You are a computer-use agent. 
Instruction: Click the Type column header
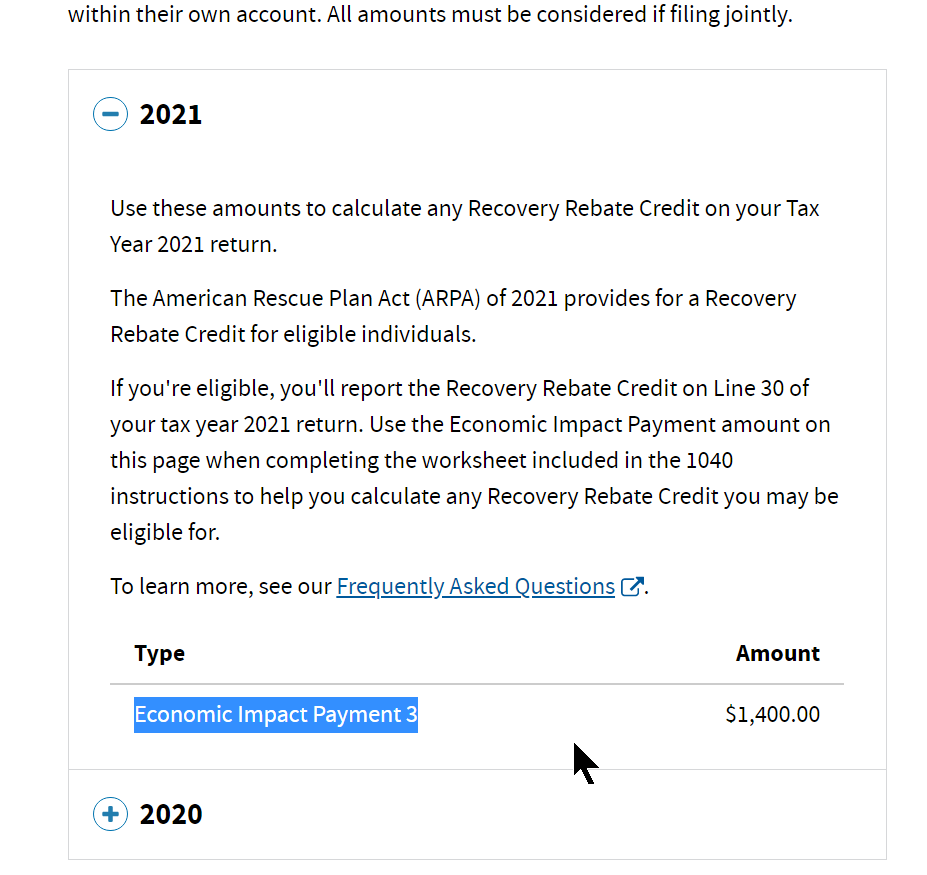coord(160,653)
